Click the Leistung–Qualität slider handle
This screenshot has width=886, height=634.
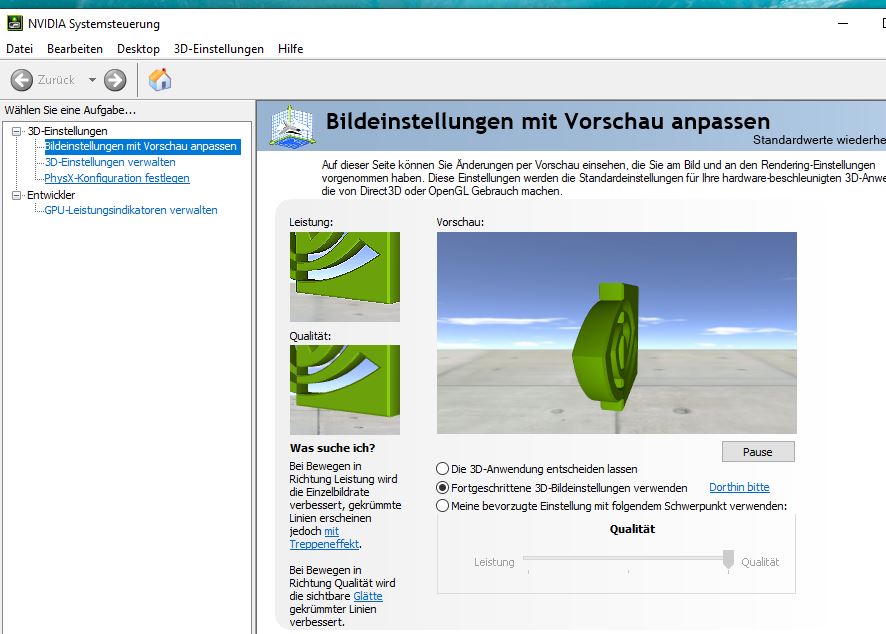pos(728,559)
